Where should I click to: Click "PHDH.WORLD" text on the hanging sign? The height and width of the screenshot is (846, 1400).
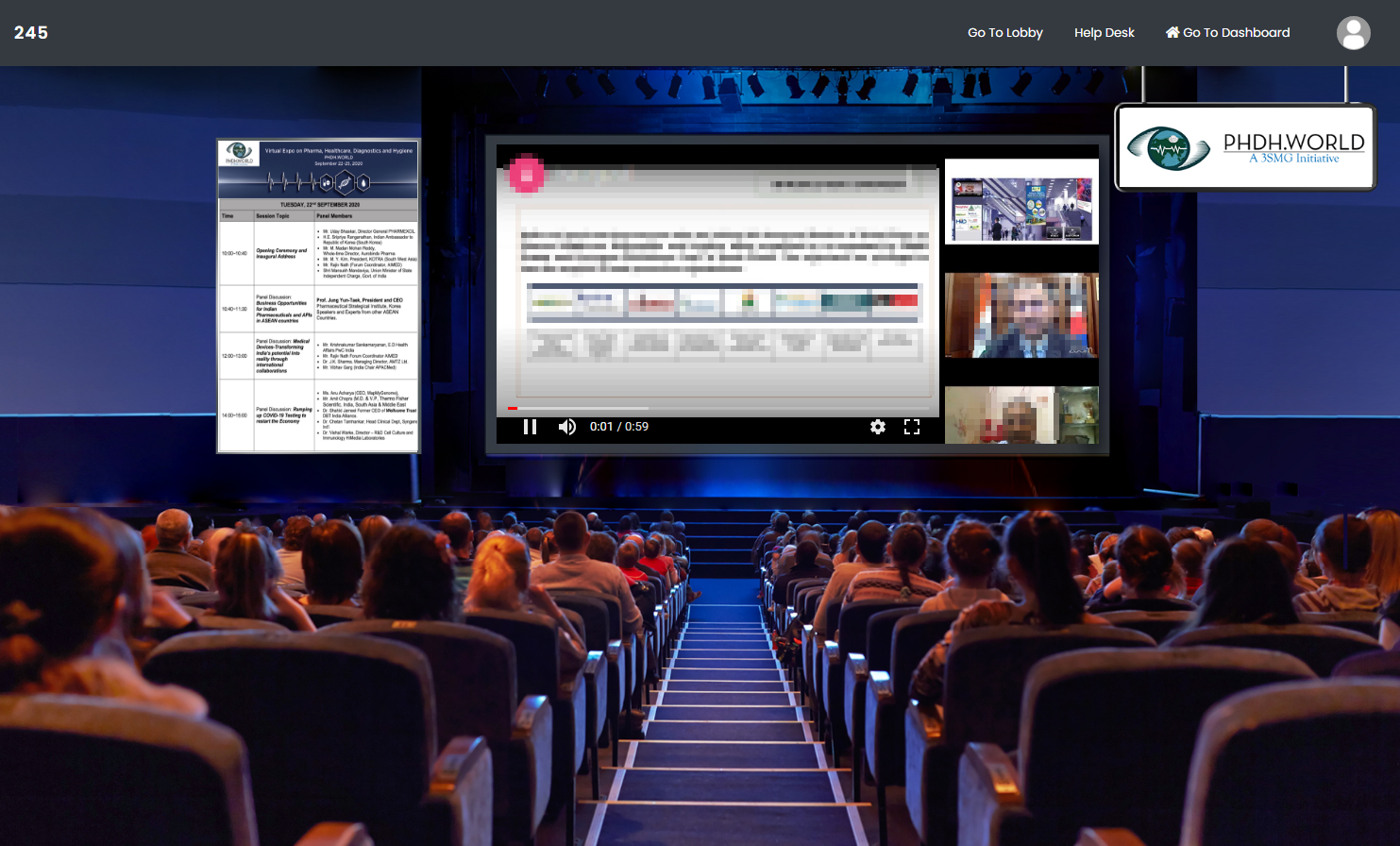[1294, 142]
